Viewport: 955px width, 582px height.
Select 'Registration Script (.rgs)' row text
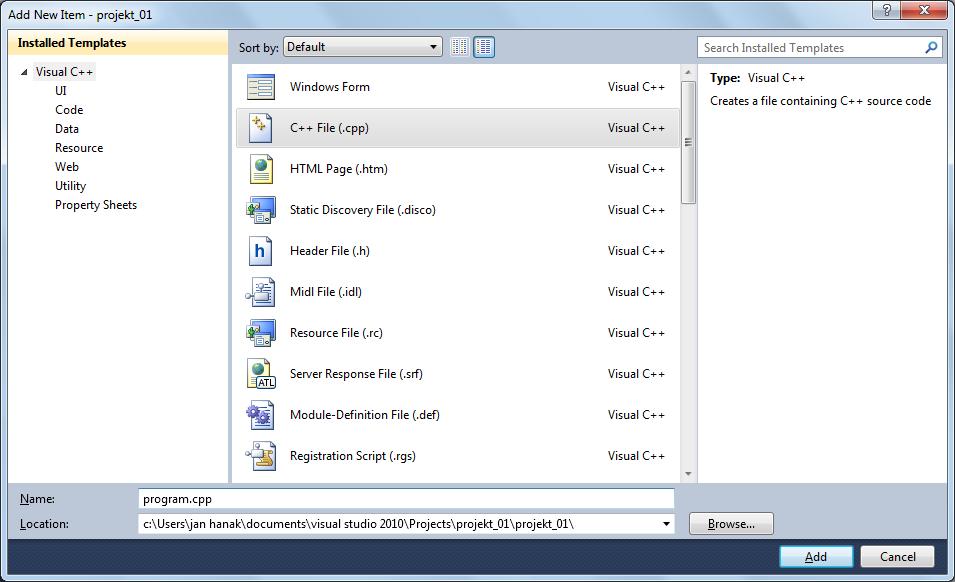pyautogui.click(x=353, y=456)
